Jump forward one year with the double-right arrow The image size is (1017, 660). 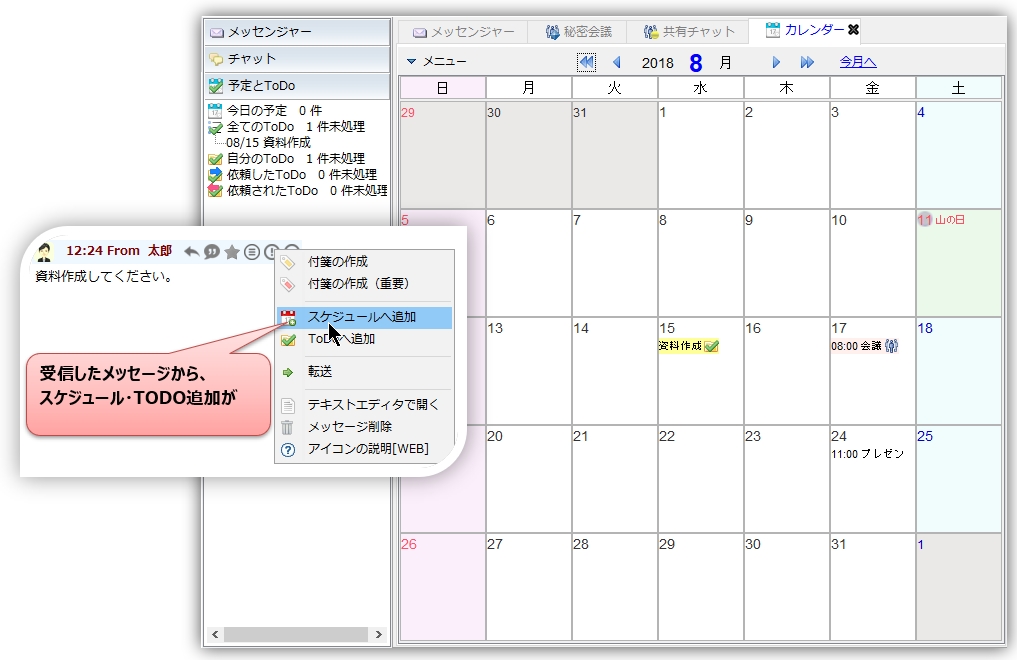807,62
